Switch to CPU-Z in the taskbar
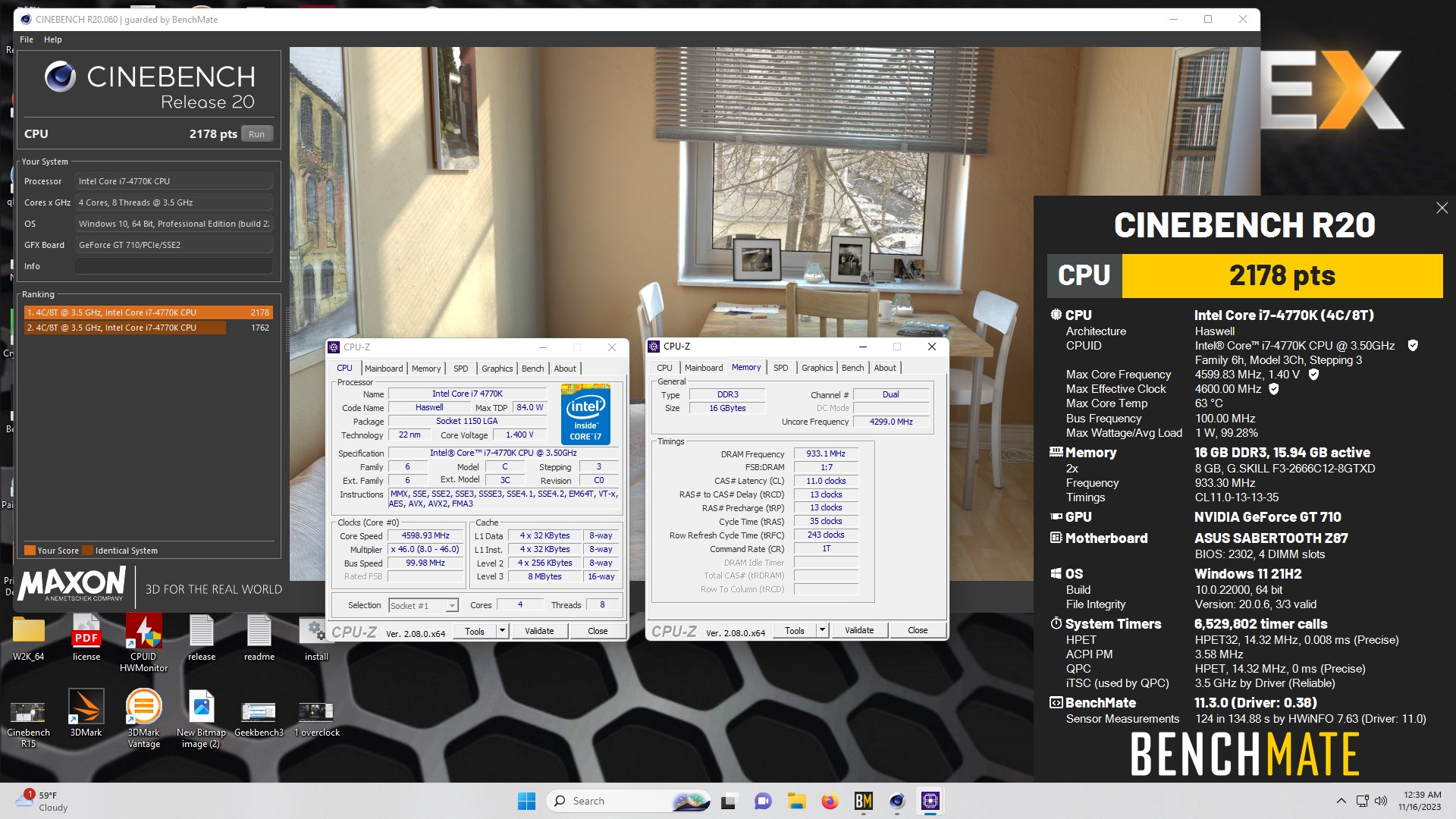This screenshot has width=1456, height=819. point(930,801)
